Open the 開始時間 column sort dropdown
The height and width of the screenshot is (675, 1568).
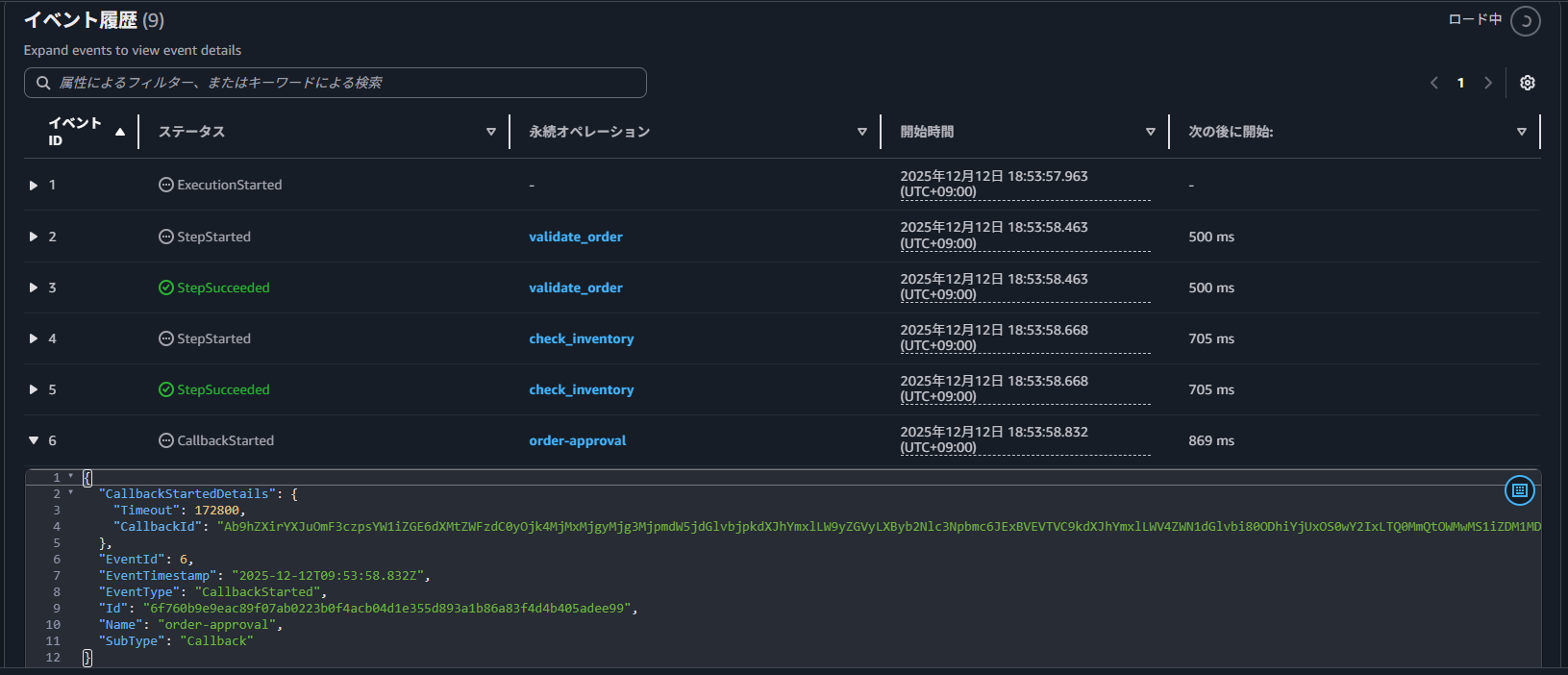pos(1150,132)
